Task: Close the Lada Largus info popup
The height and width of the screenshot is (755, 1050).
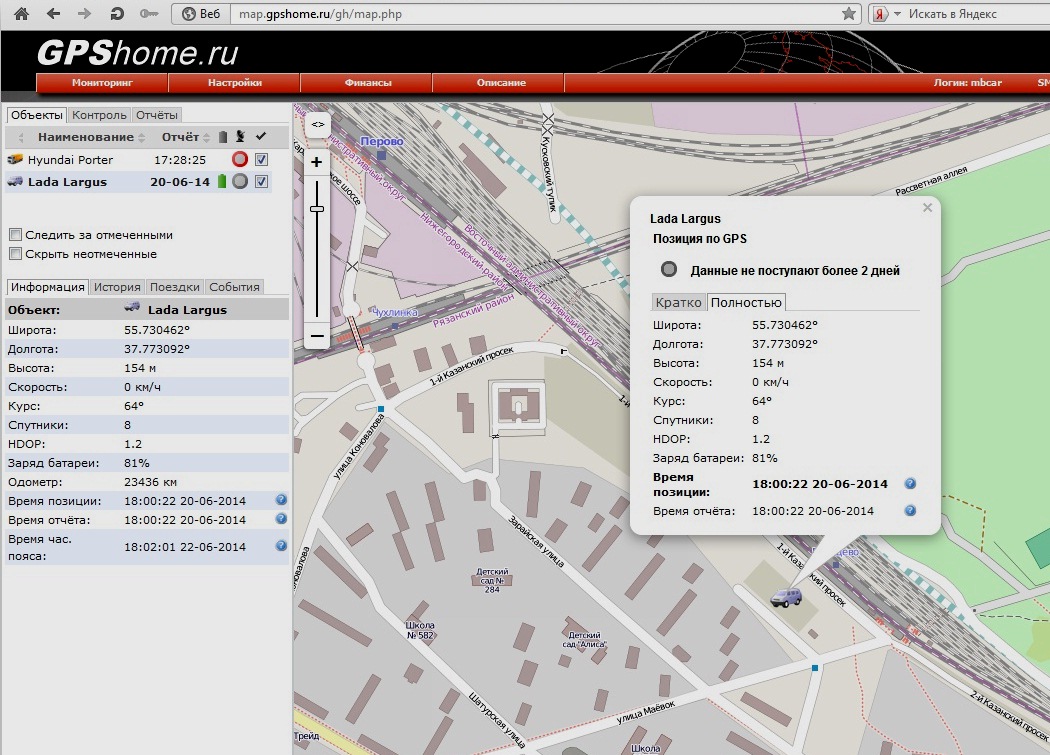Action: [x=927, y=208]
